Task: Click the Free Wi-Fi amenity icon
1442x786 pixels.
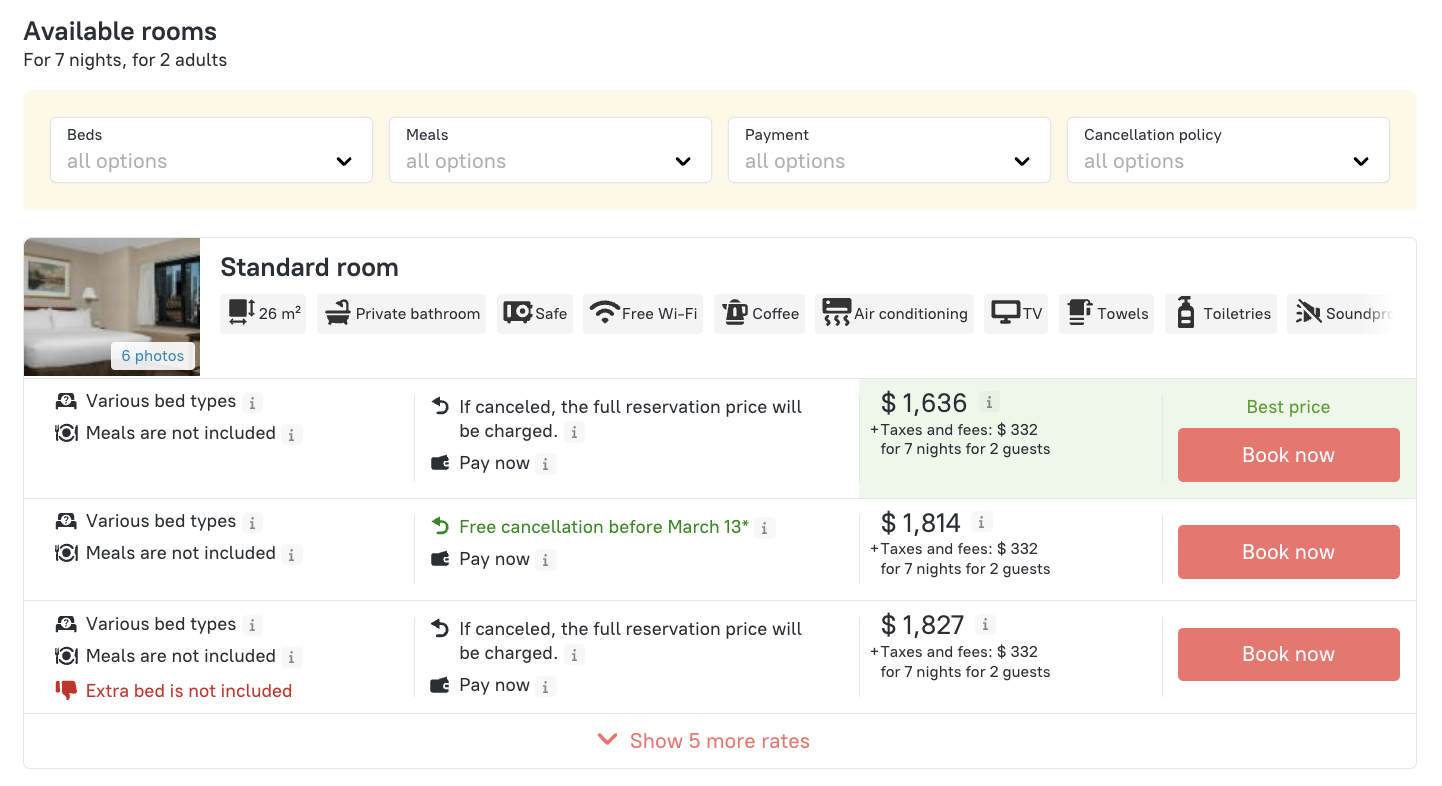Action: 604,313
